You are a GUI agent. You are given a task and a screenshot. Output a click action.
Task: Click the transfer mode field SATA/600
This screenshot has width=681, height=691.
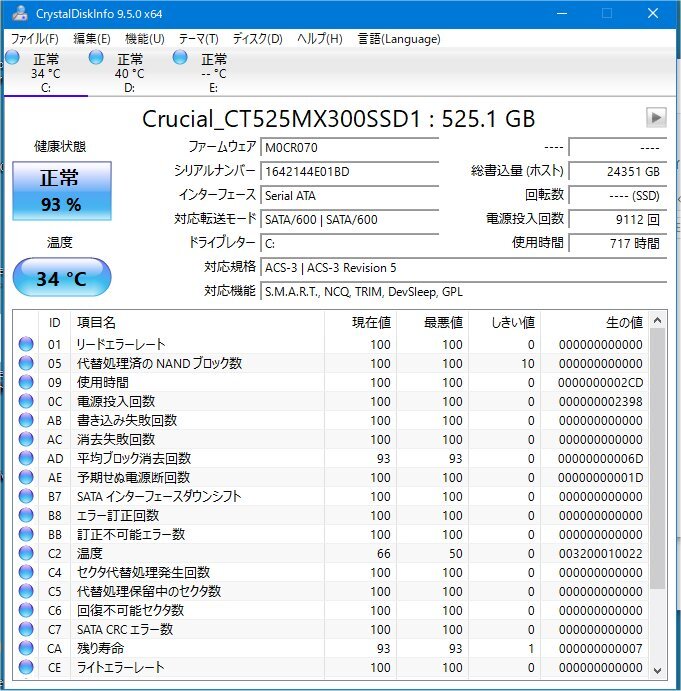(350, 219)
